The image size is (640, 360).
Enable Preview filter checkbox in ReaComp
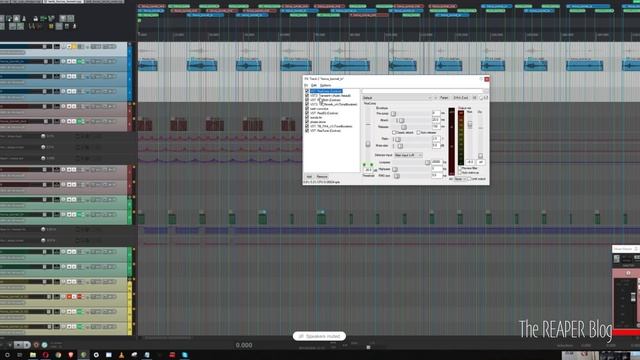click(460, 168)
